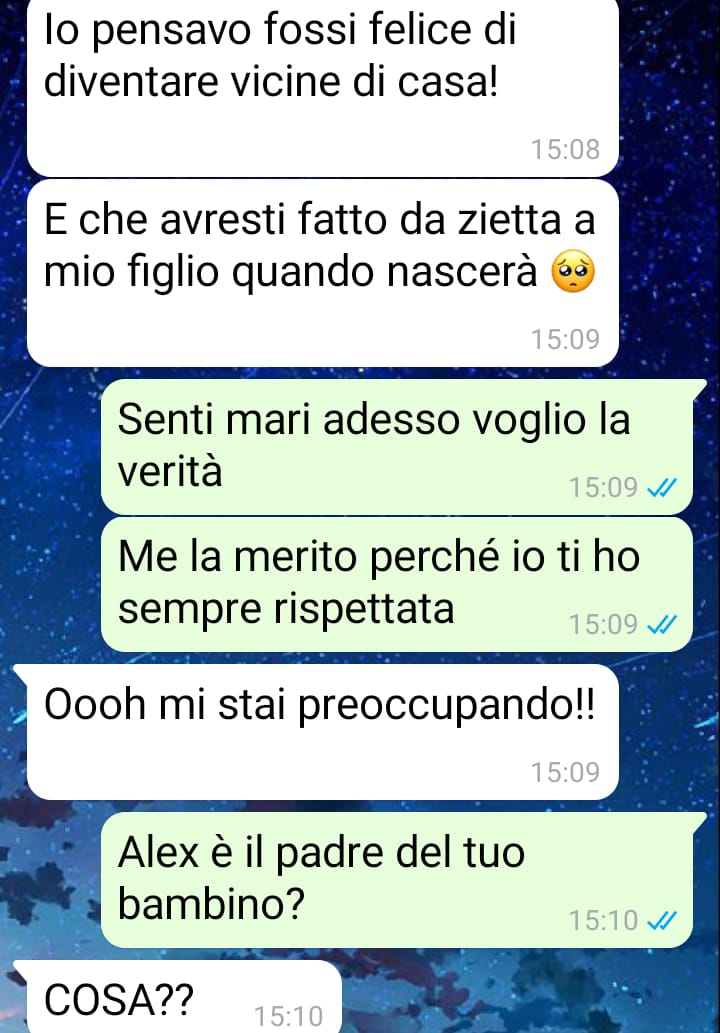Click 15:10 timestamp next to 'COSA??'
This screenshot has height=1033, width=720.
tap(289, 1016)
